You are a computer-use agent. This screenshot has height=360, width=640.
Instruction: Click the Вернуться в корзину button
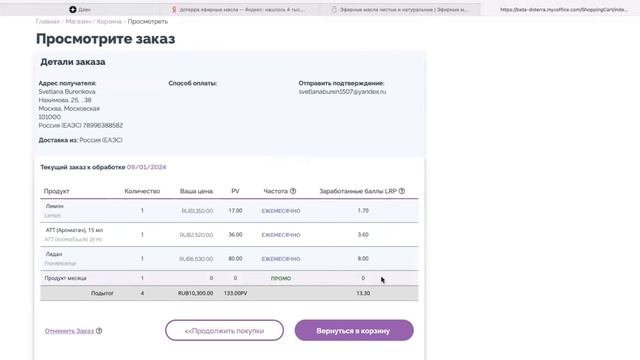pyautogui.click(x=354, y=330)
